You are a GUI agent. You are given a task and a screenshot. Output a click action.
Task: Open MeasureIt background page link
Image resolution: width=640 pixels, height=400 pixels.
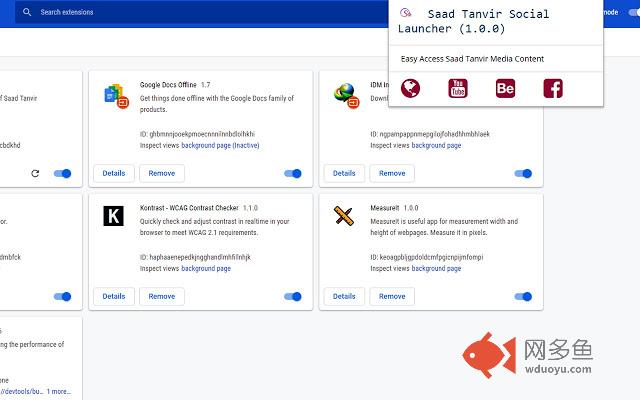(x=436, y=269)
